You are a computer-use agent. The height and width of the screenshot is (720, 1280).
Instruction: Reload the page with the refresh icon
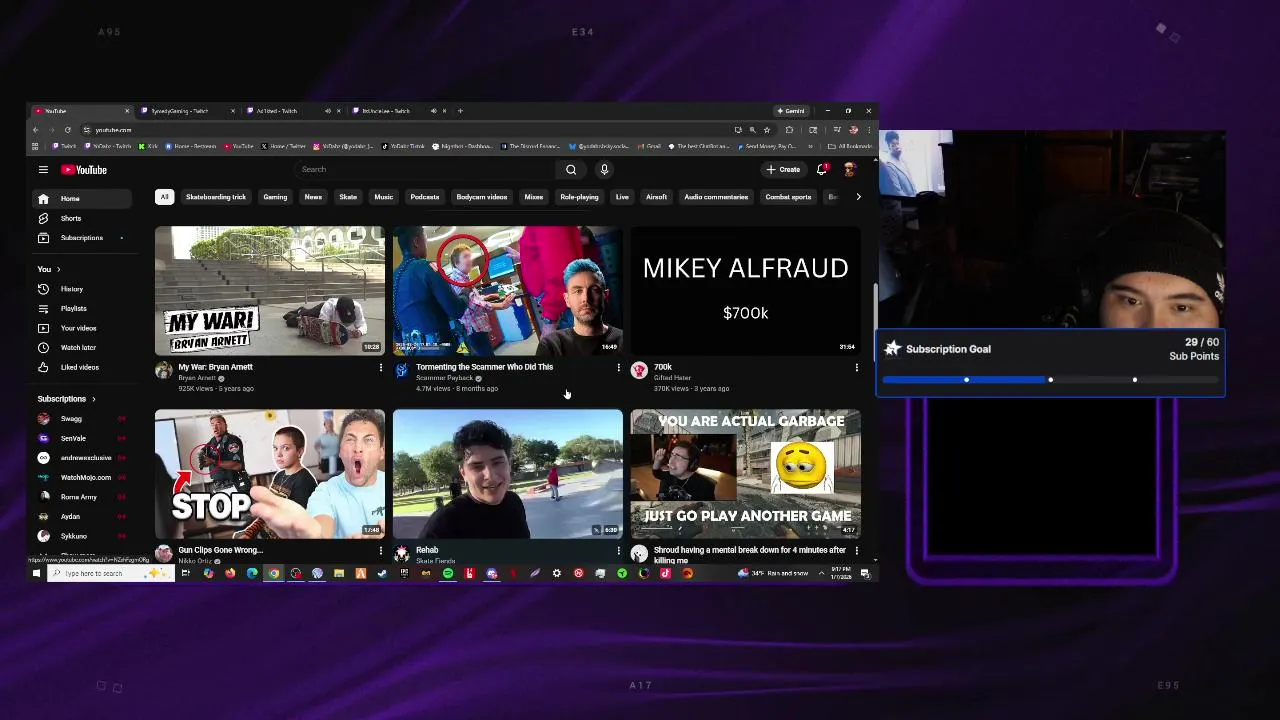point(68,130)
